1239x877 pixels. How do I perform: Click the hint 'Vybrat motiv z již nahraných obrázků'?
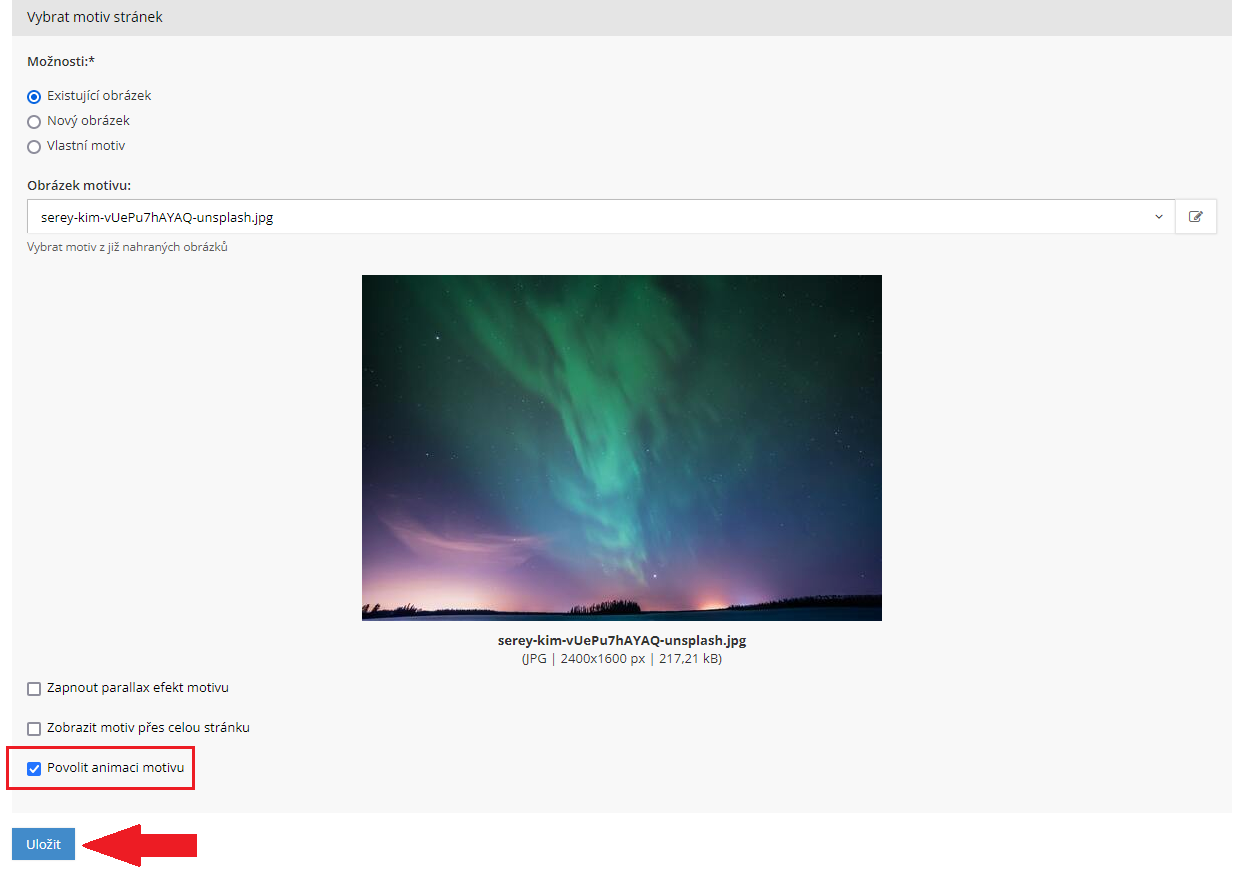click(127, 247)
